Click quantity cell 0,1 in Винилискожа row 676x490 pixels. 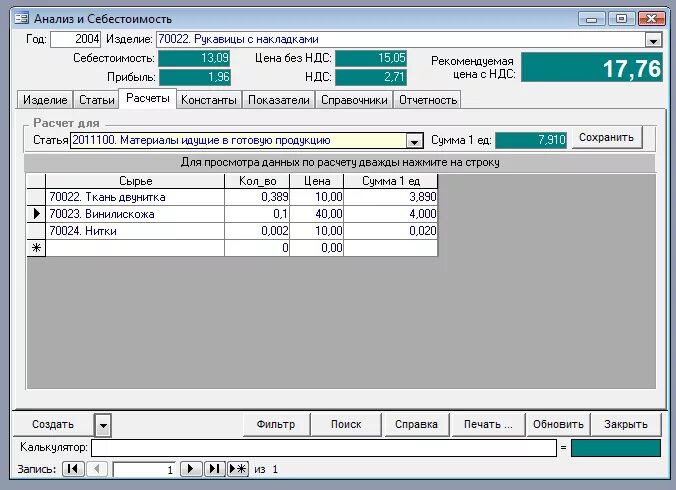[x=257, y=214]
